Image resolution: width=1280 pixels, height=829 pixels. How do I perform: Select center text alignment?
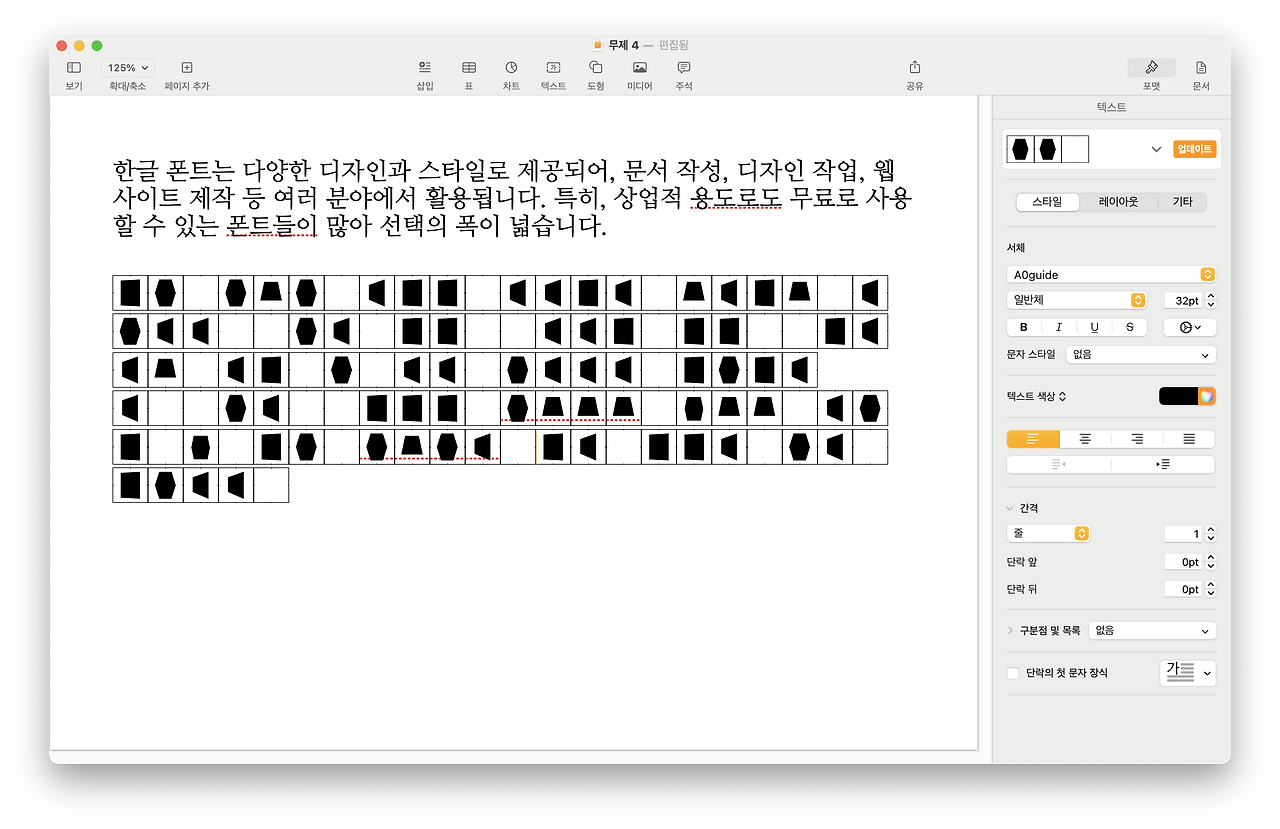point(1084,438)
